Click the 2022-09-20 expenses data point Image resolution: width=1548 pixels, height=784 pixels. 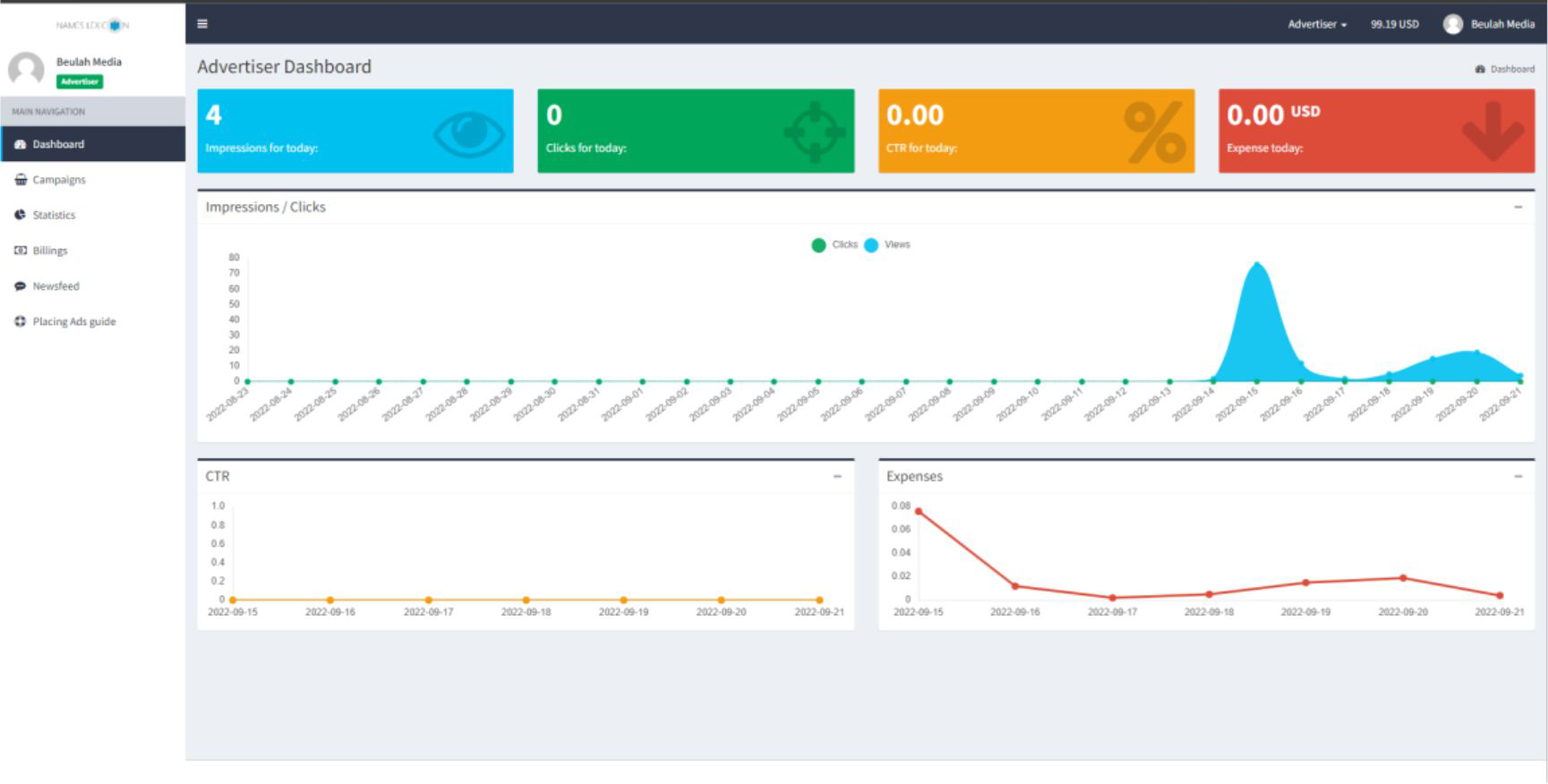click(1403, 578)
